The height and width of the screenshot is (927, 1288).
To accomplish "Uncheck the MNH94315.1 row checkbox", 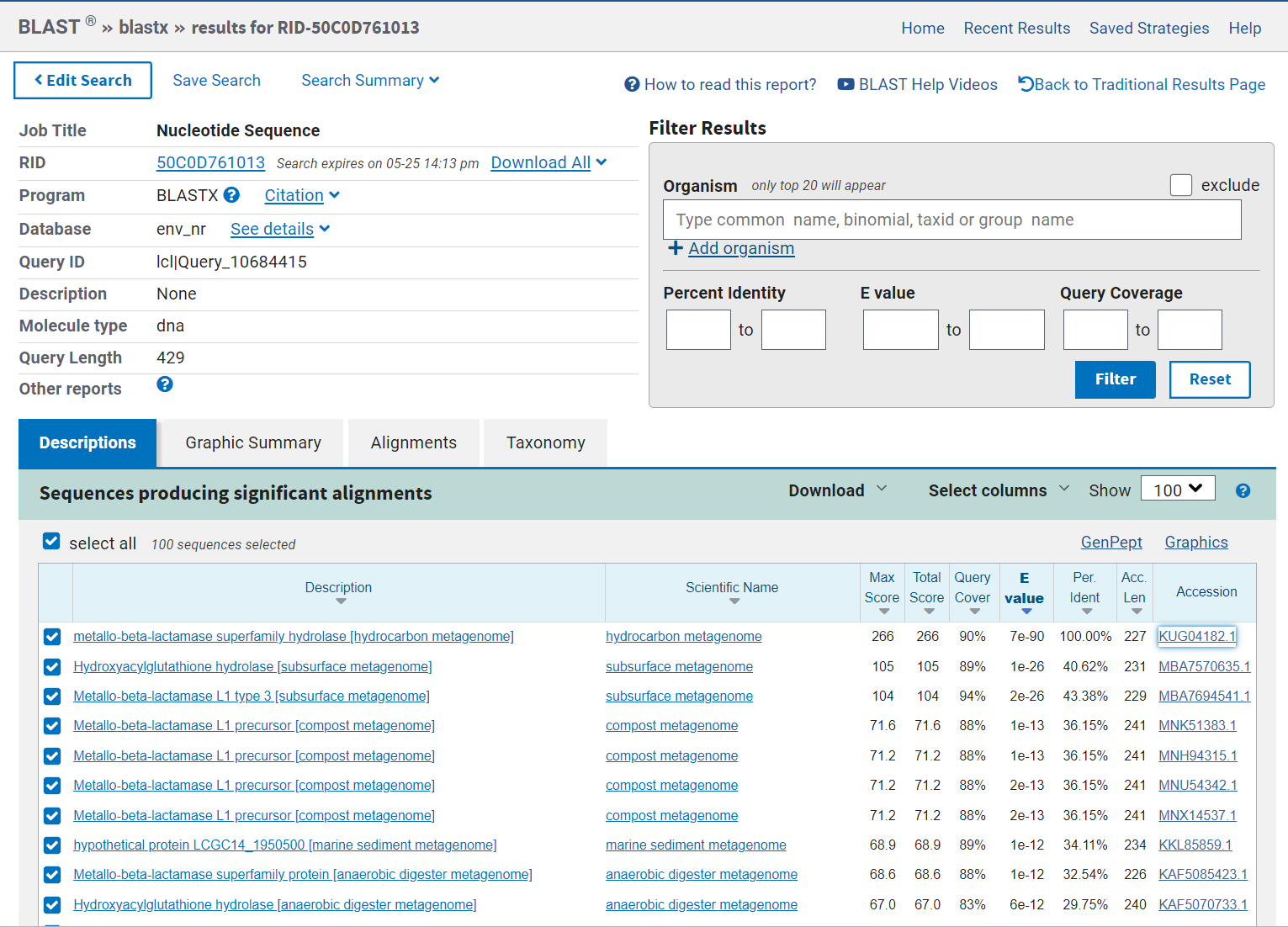I will point(52,756).
